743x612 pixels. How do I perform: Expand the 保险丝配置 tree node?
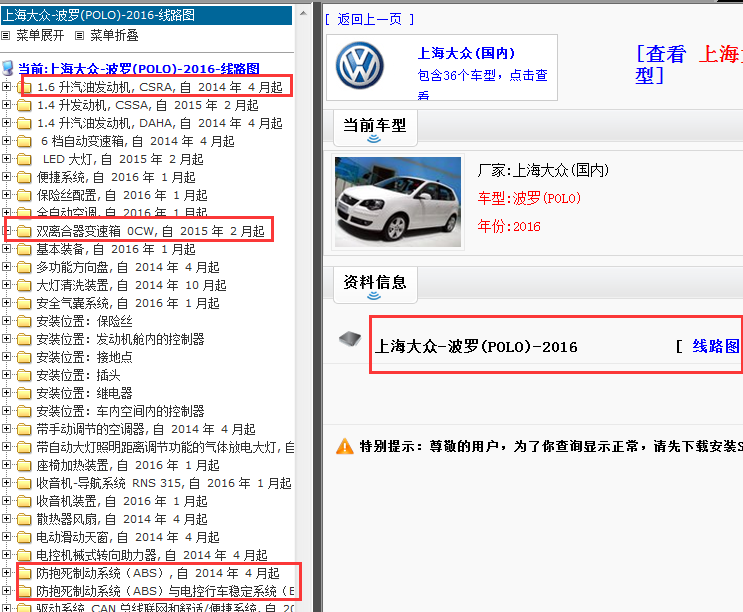pyautogui.click(x=6, y=194)
